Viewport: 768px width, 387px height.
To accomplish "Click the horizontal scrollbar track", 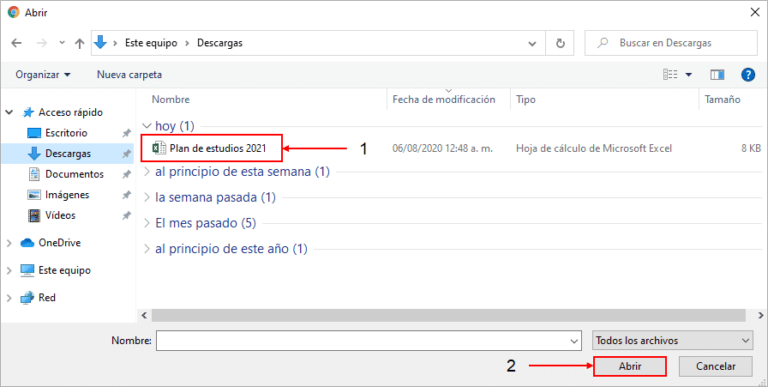I will point(448,315).
